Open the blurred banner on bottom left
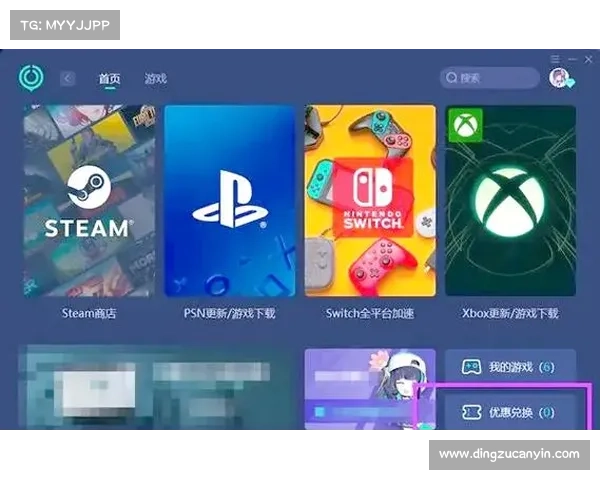600x480 pixels. click(x=155, y=387)
